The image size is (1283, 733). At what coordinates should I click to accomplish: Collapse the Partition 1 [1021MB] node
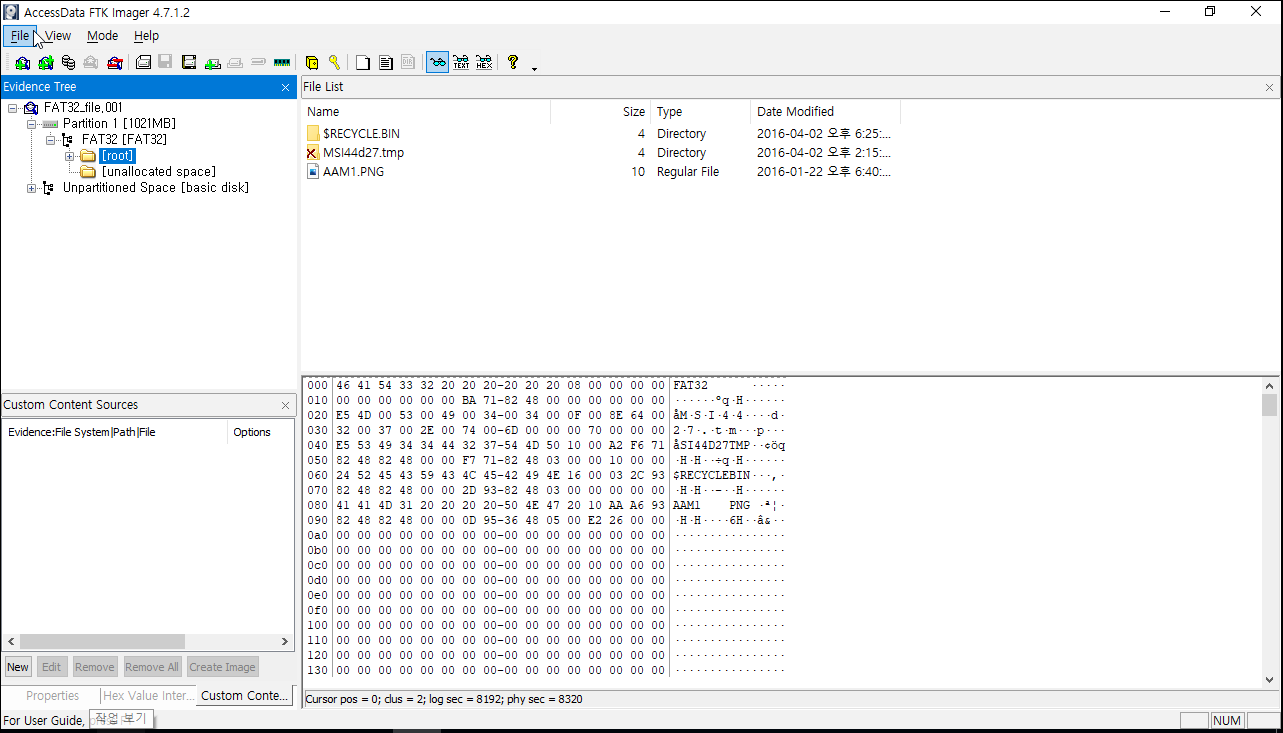31,124
